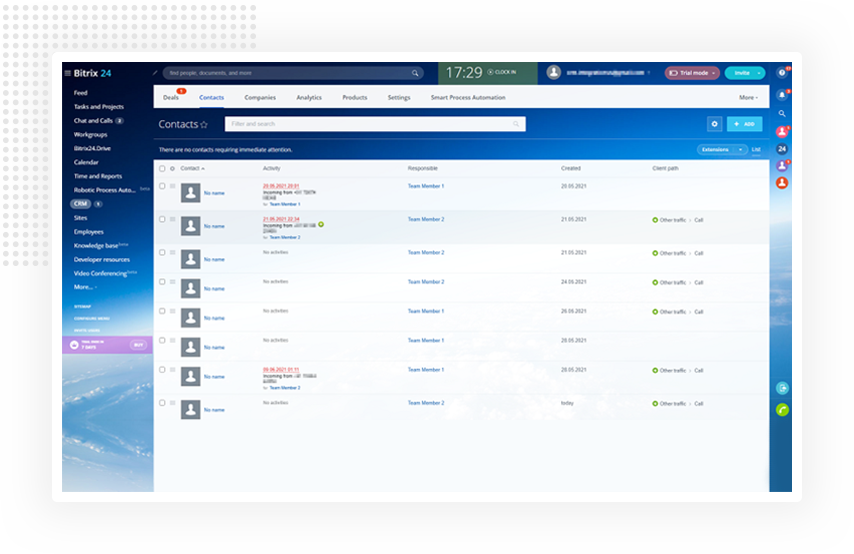Focus the find people, documents search field

click(293, 73)
